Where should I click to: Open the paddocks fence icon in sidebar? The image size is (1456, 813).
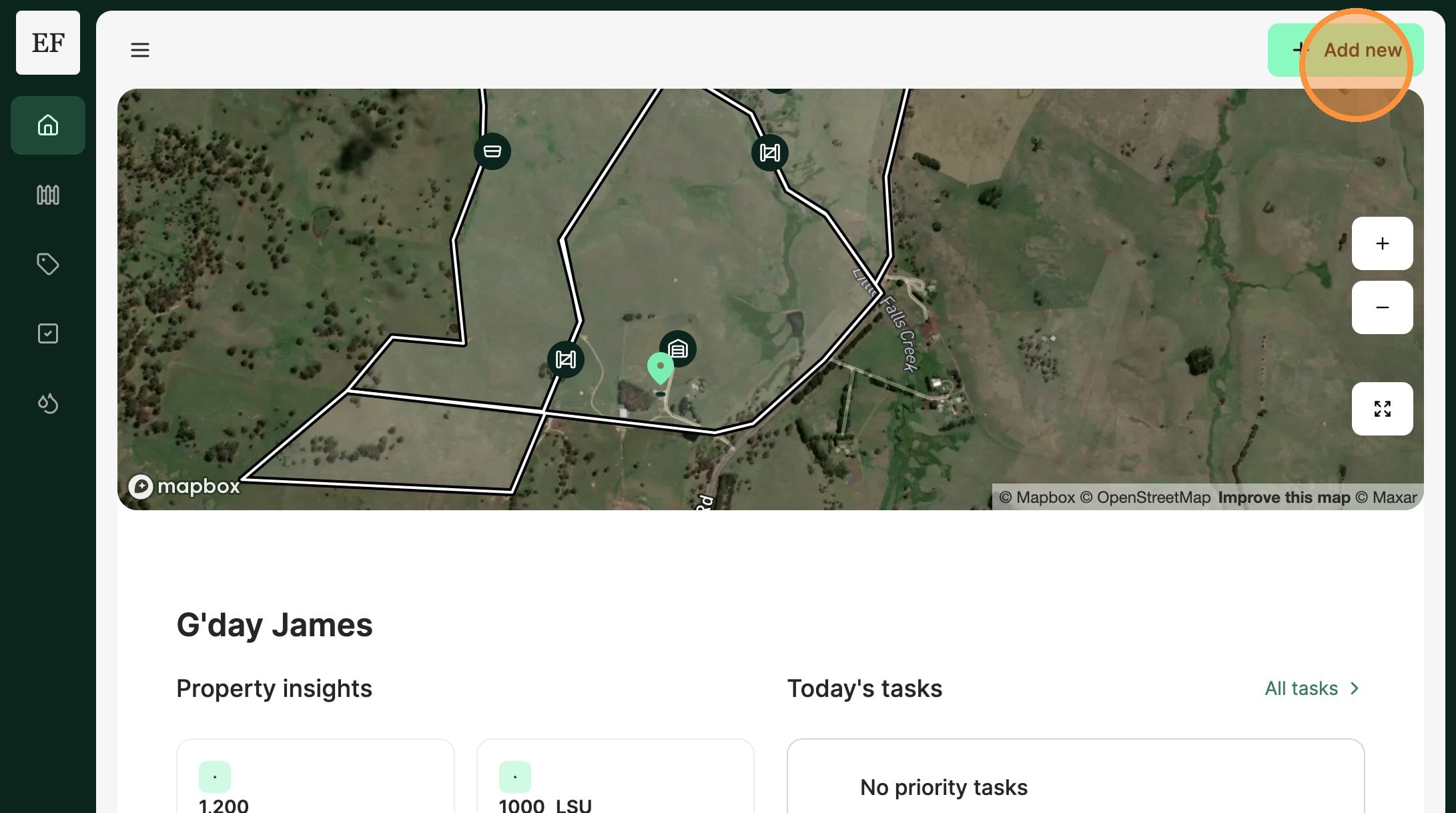[47, 195]
